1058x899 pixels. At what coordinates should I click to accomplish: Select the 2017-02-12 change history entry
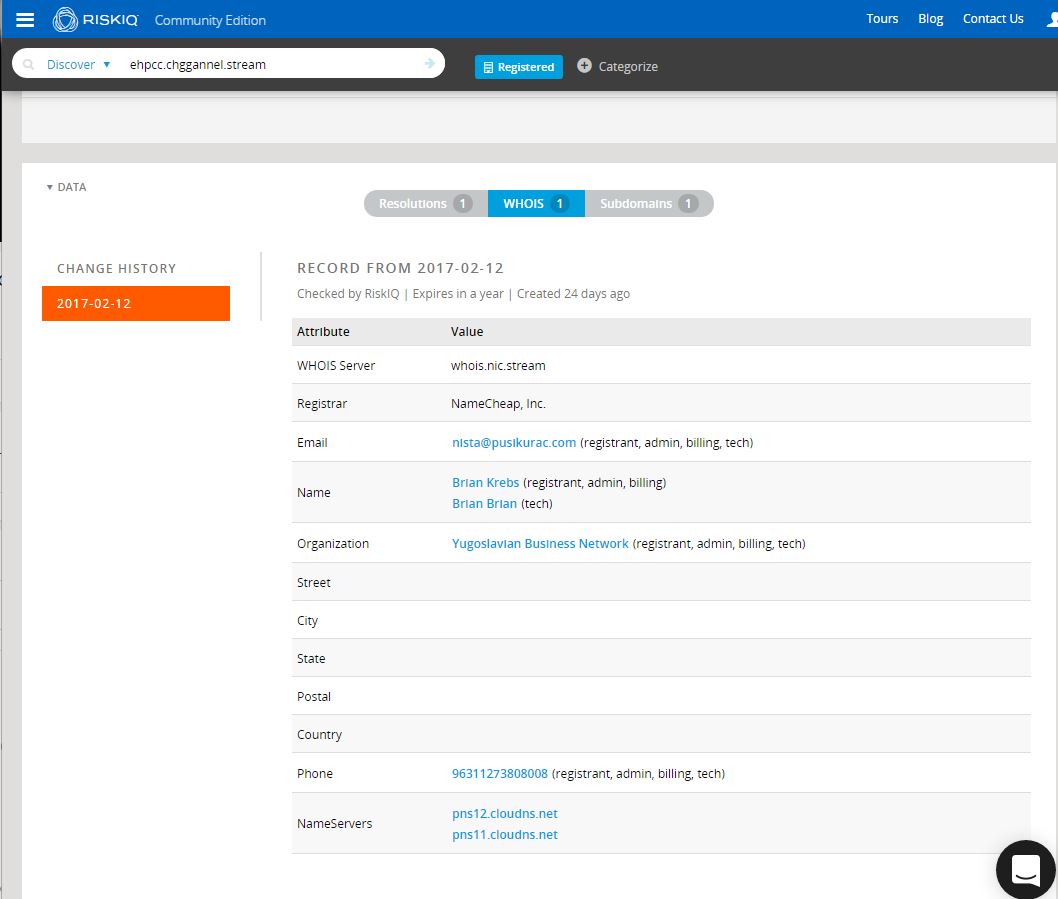coord(136,304)
